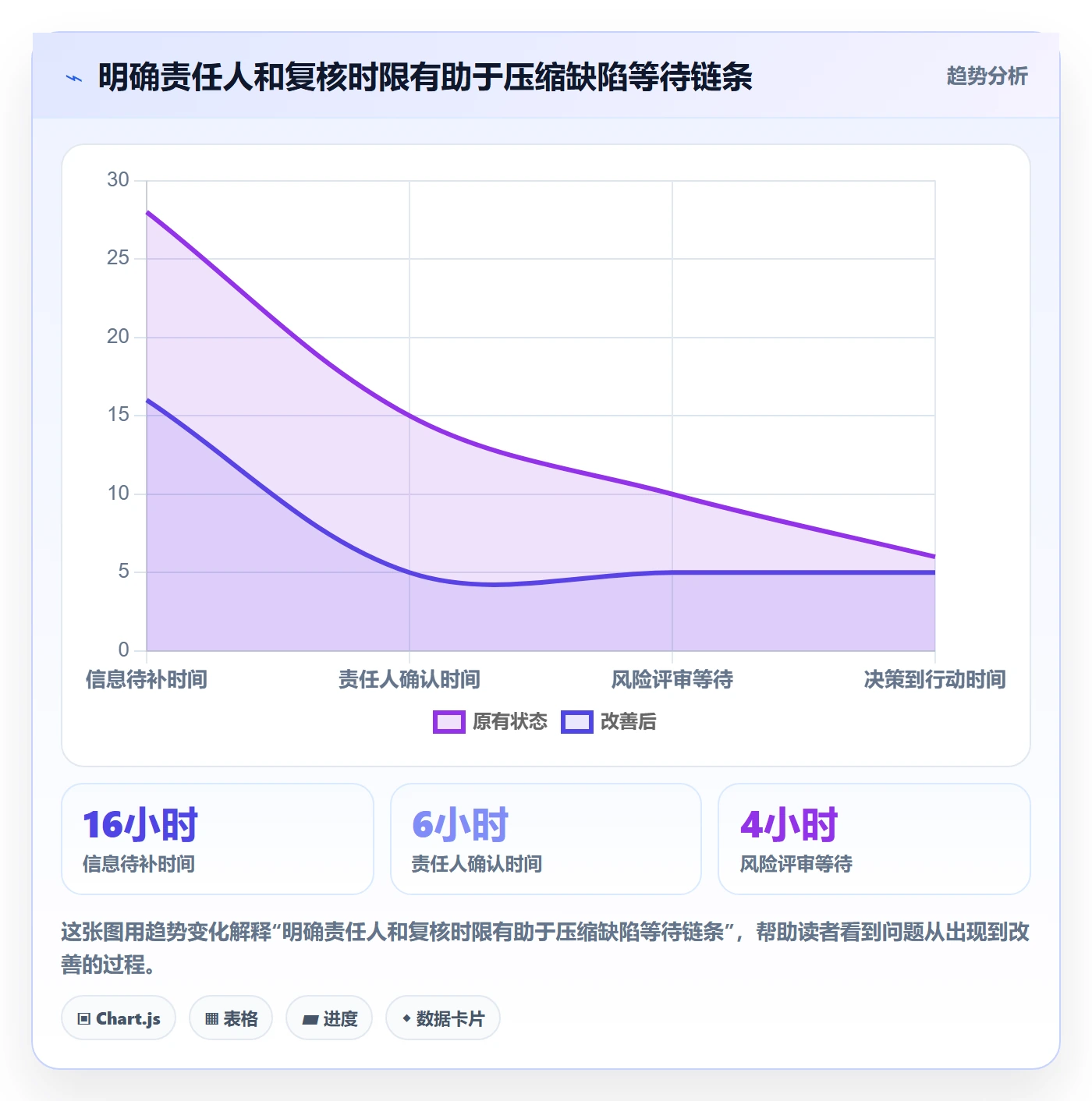The image size is (1092, 1101).
Task: Click the chart title 明确责任人和复核时限有助于压缩缺陷等待链条
Action: (x=425, y=77)
